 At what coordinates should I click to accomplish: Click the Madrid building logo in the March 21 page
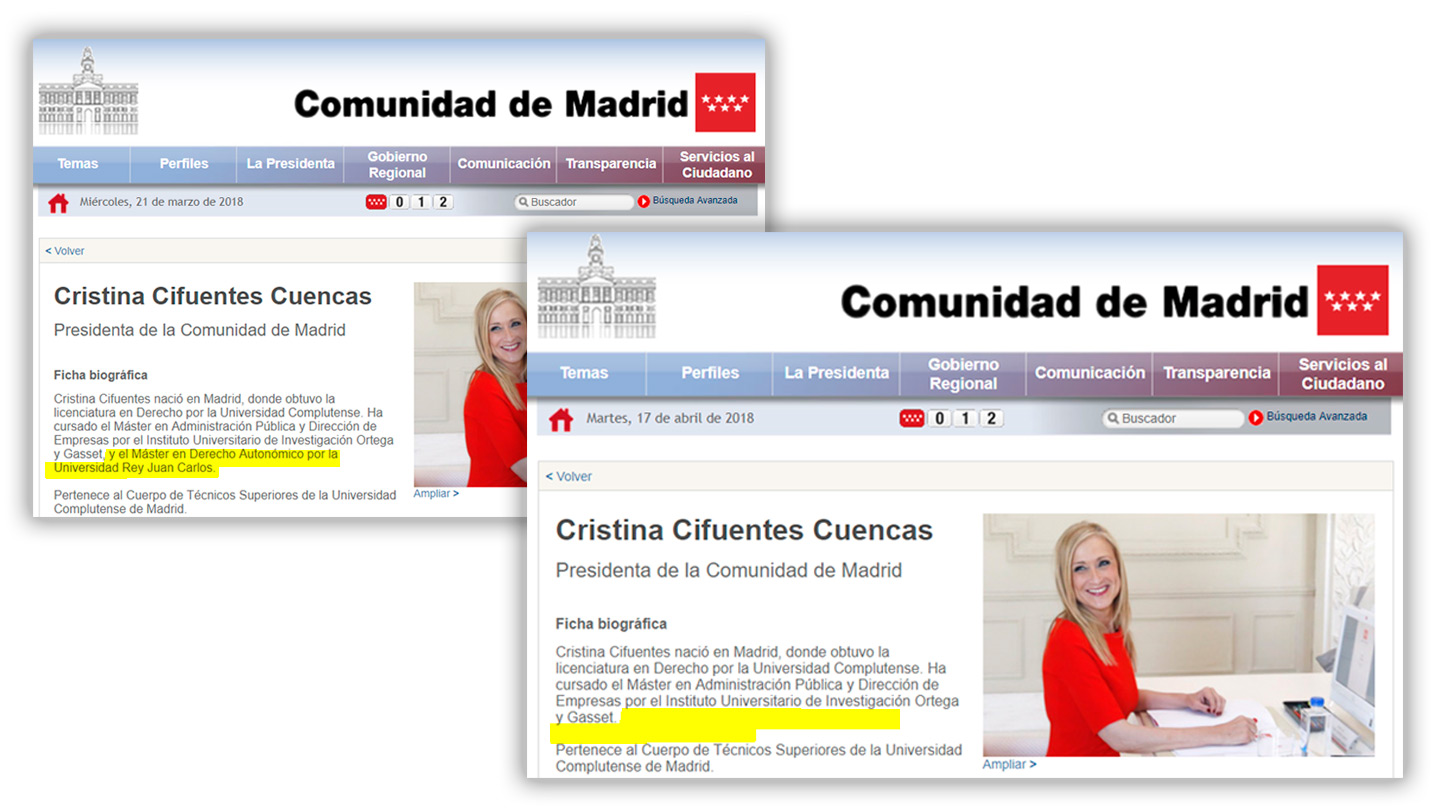[88, 91]
